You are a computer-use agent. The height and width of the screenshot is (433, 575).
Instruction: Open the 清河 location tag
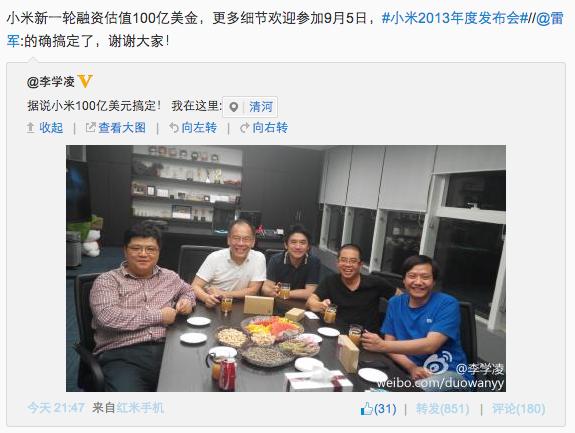pos(261,107)
